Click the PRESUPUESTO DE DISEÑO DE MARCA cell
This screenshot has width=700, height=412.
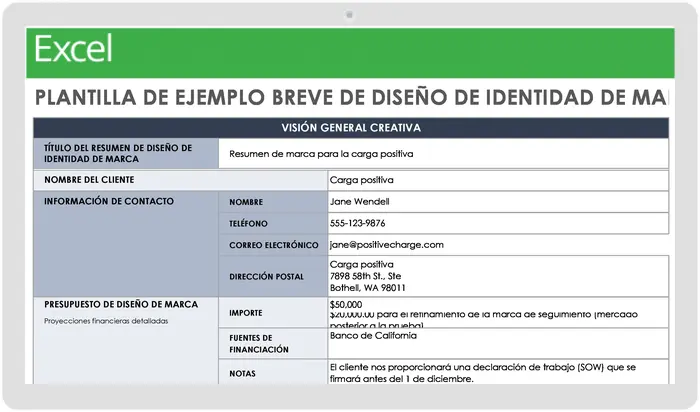[126, 341]
